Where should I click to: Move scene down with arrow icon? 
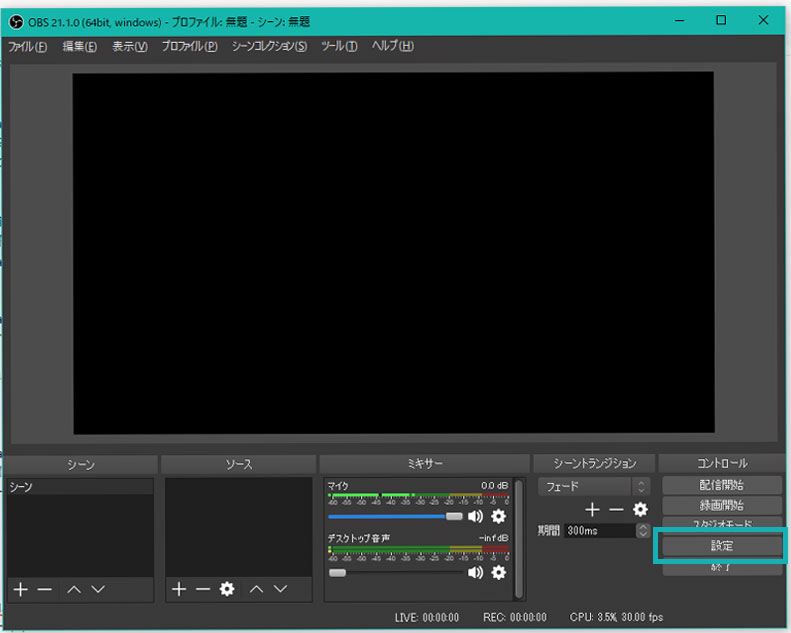coord(98,589)
